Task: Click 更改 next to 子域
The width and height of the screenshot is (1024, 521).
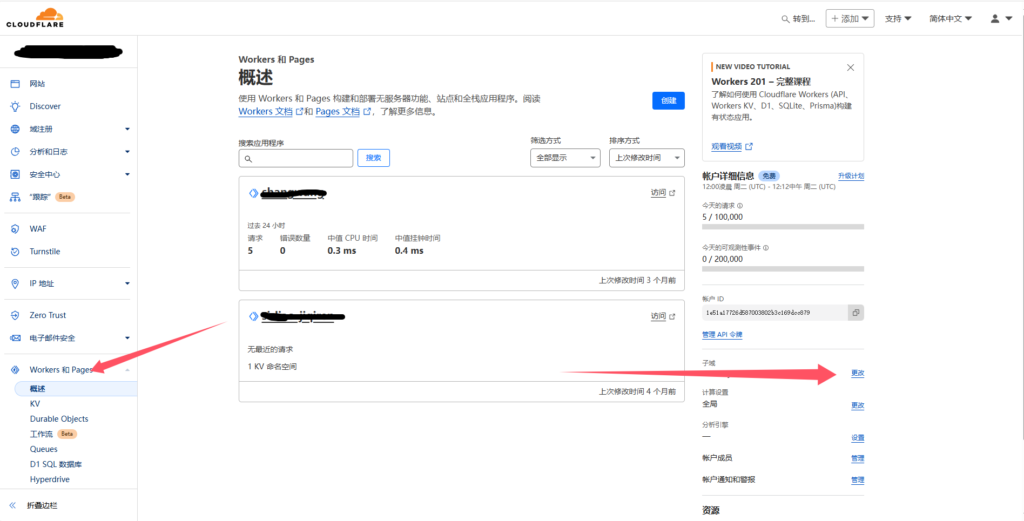Action: (857, 373)
